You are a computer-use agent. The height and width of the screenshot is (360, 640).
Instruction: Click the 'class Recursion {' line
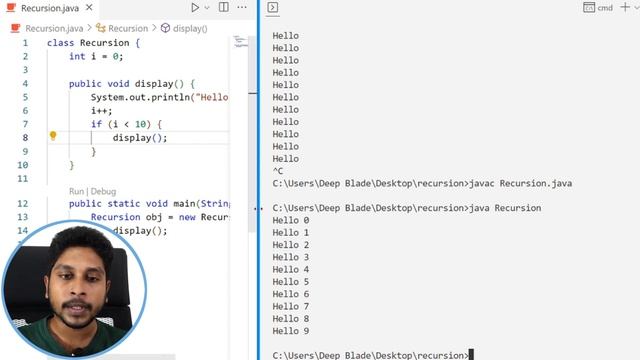93,43
